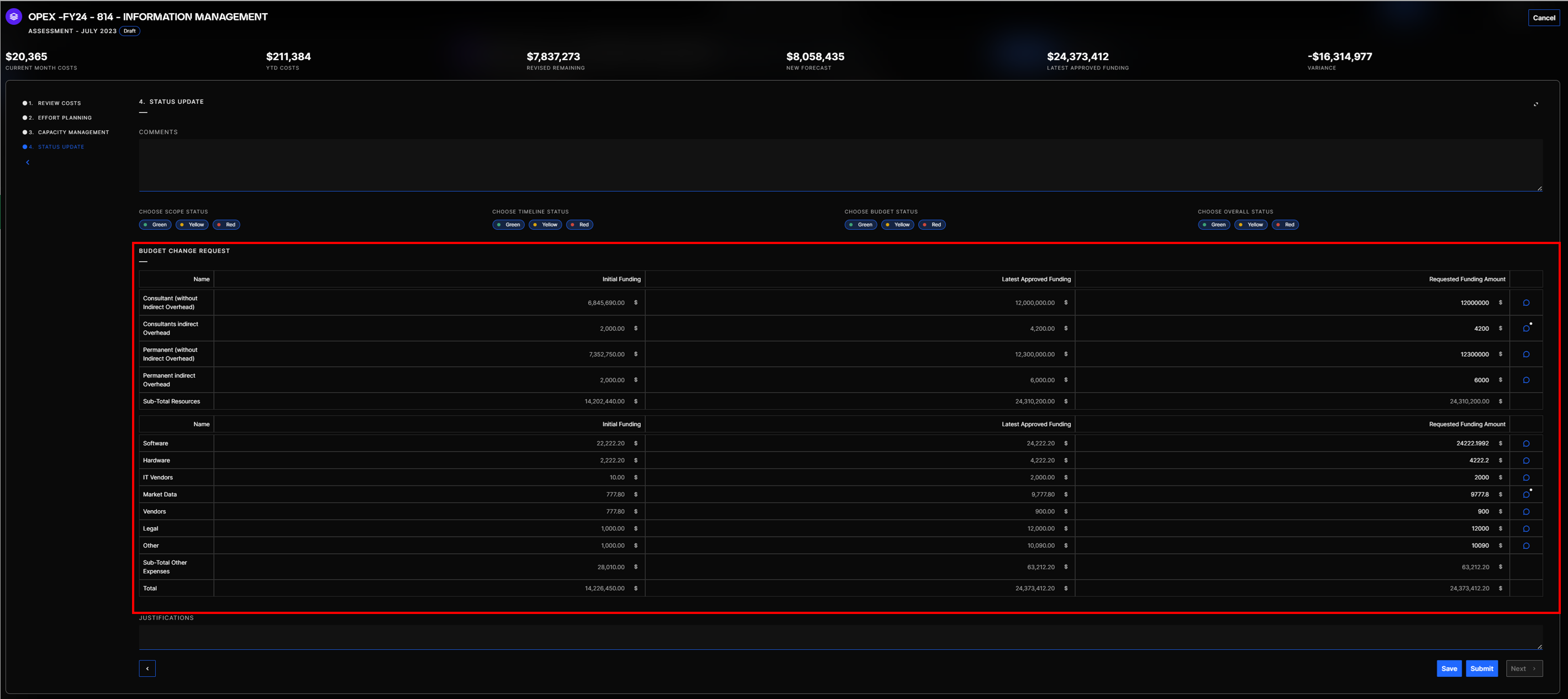
Task: Collapse sidebar with the blue chevron
Action: point(28,162)
